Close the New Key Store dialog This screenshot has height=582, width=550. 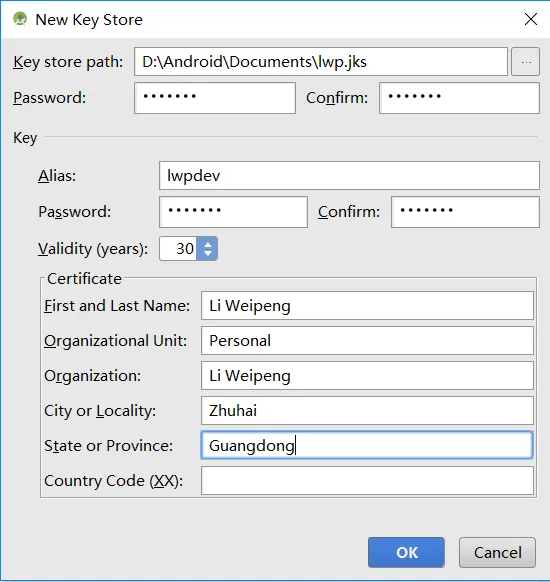tap(531, 19)
